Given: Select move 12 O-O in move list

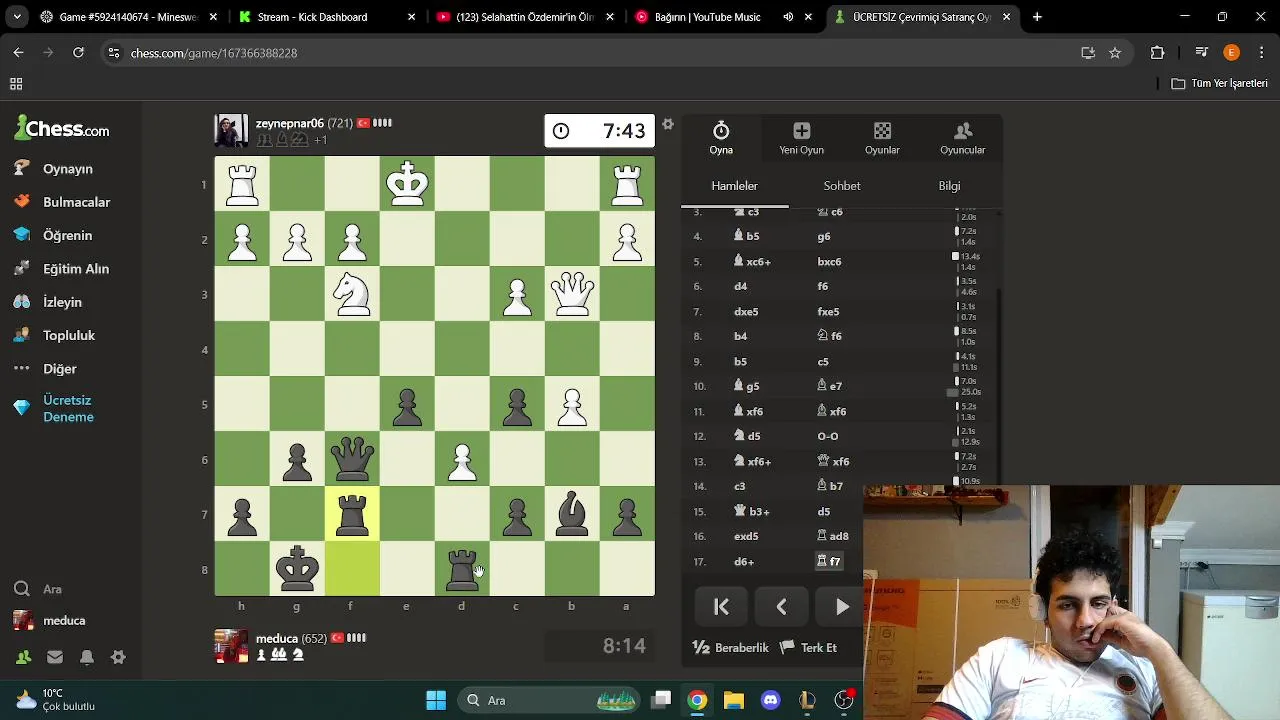Looking at the screenshot, I should coord(828,436).
